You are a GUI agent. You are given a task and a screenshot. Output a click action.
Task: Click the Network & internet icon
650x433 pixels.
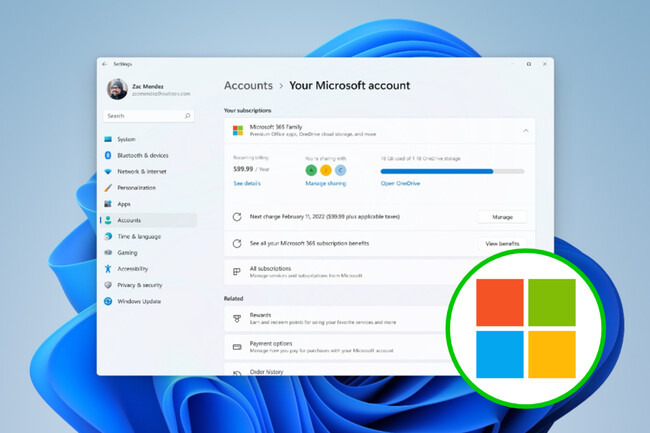tap(107, 171)
